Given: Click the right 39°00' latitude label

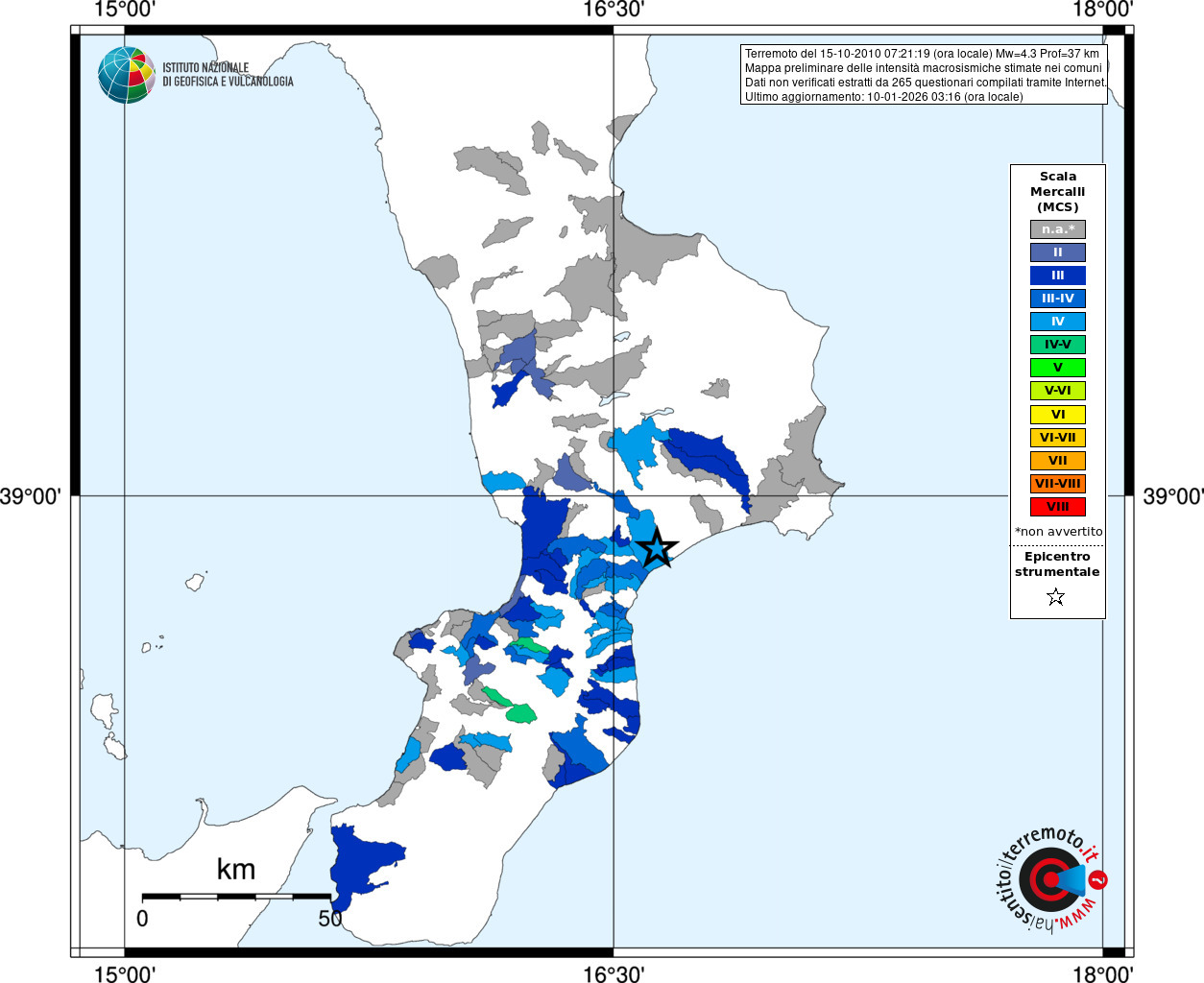Looking at the screenshot, I should click(1173, 496).
